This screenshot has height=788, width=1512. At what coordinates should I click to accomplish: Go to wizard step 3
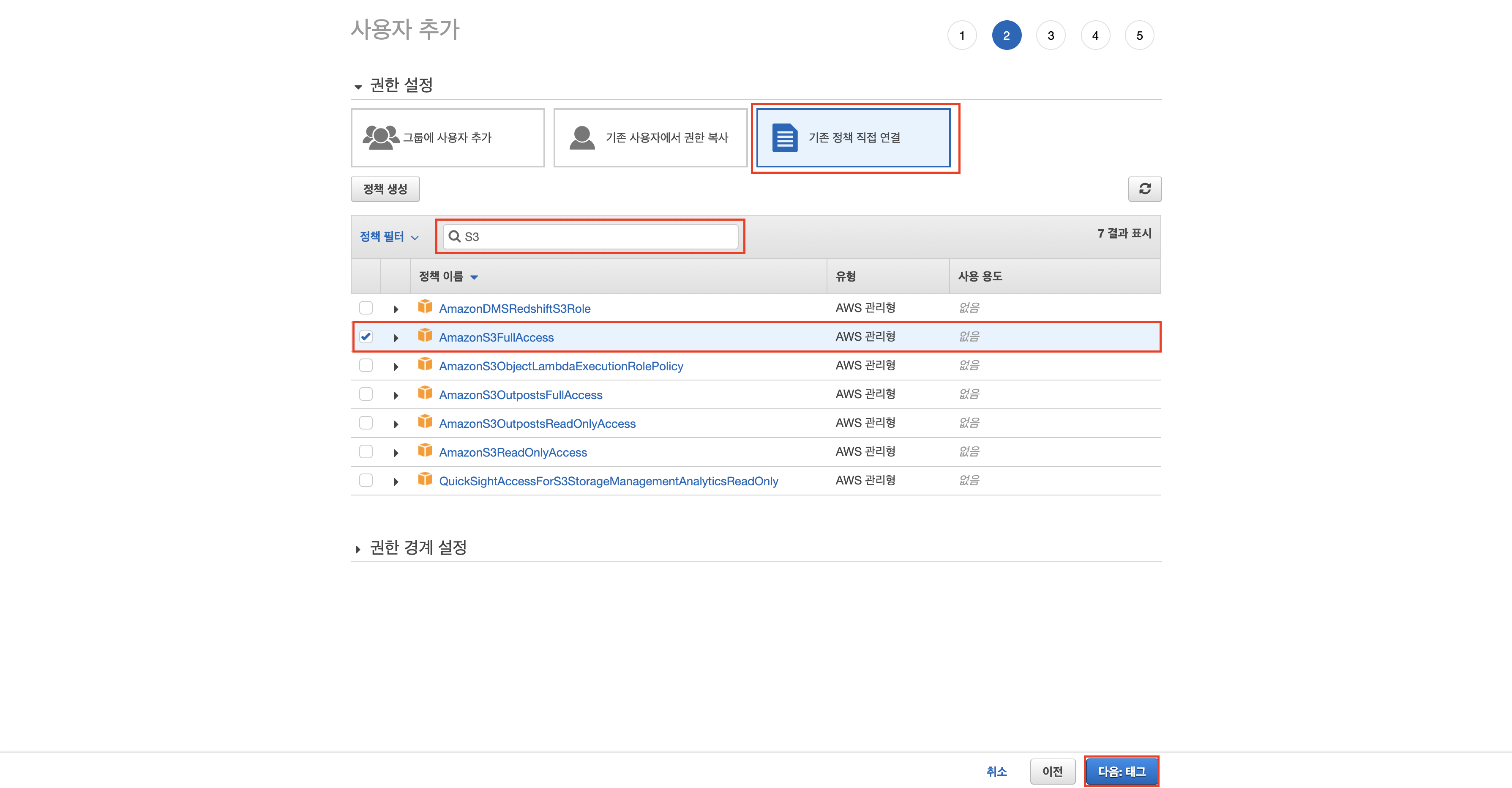pos(1050,36)
